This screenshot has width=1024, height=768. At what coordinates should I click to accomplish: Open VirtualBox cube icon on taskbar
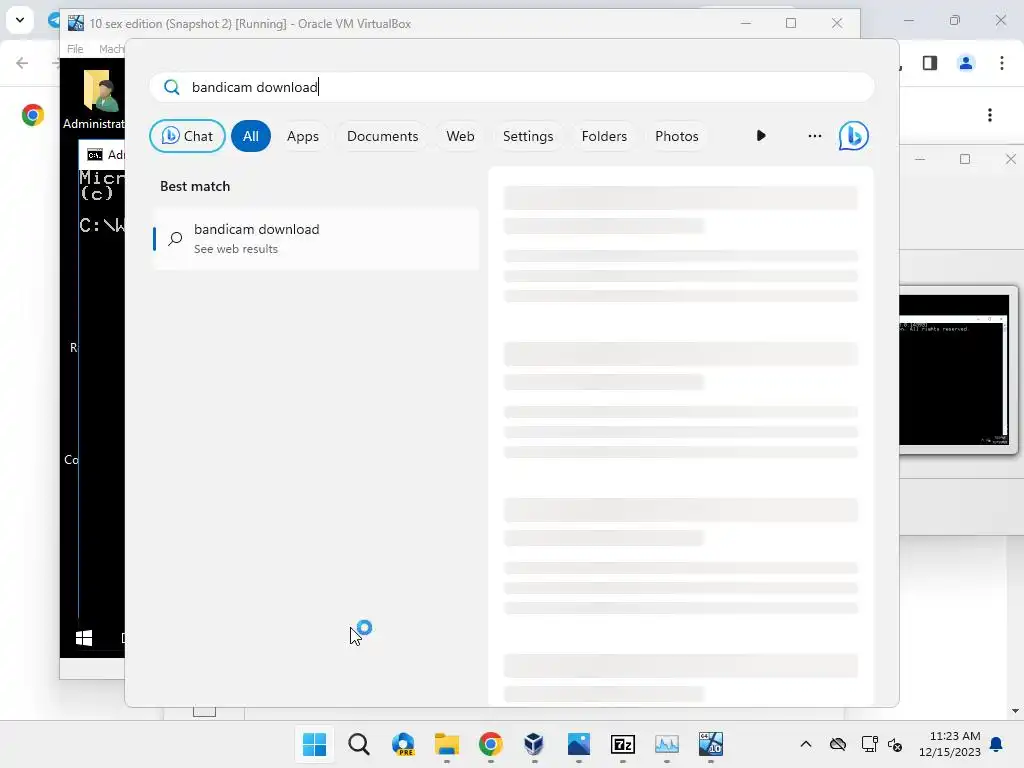[x=534, y=744]
